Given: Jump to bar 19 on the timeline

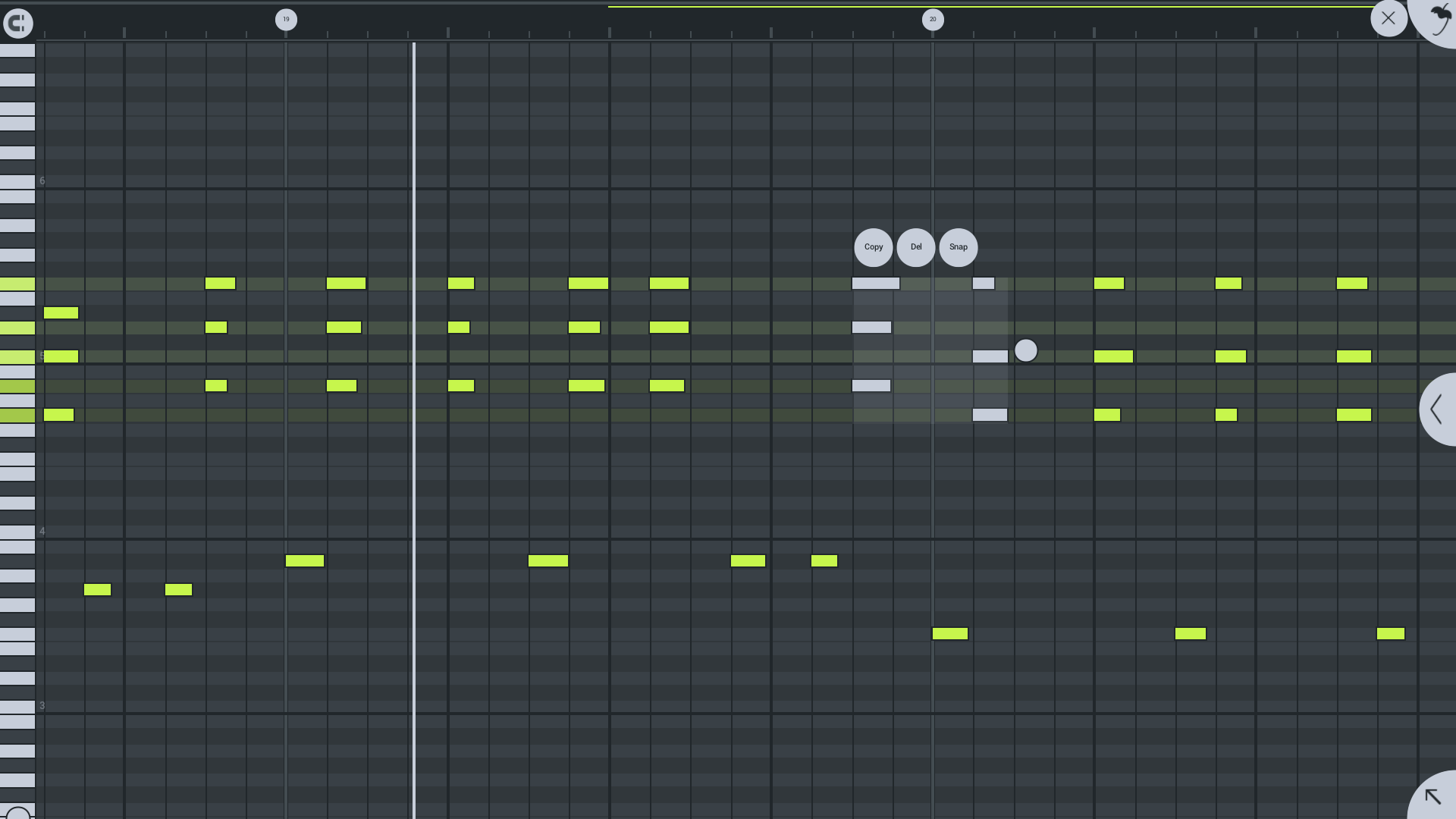Looking at the screenshot, I should pyautogui.click(x=286, y=20).
